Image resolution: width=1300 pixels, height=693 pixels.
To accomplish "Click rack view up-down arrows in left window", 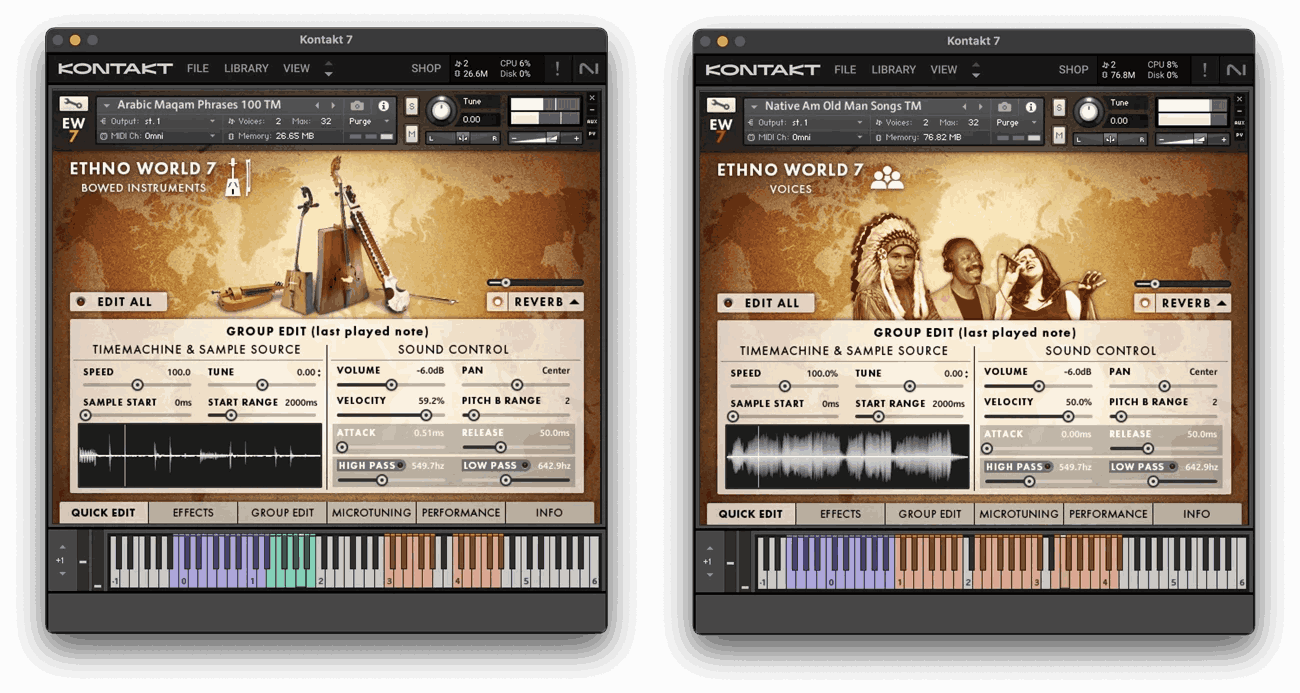I will pos(328,69).
